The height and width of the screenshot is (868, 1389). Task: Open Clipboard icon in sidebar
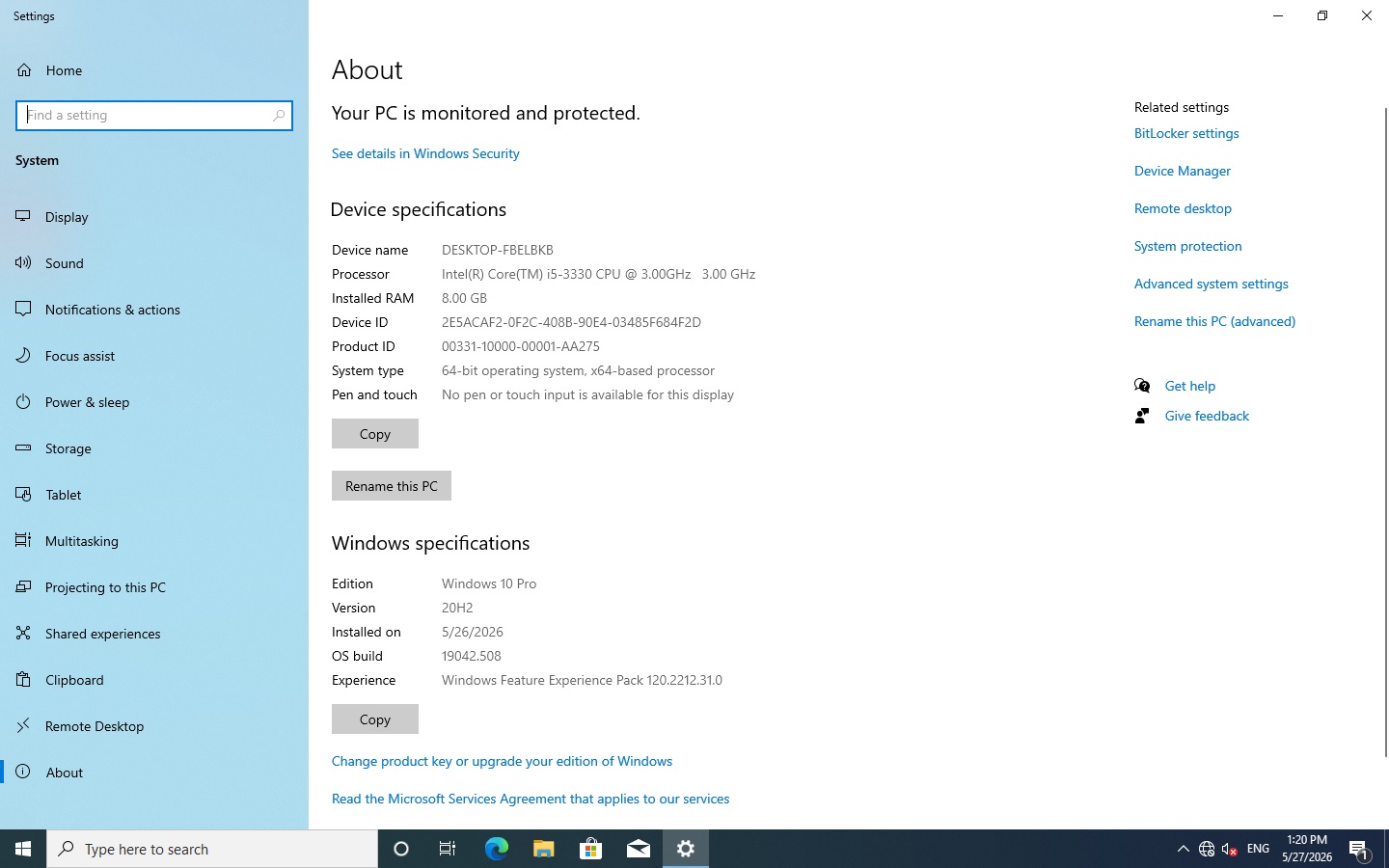[23, 679]
